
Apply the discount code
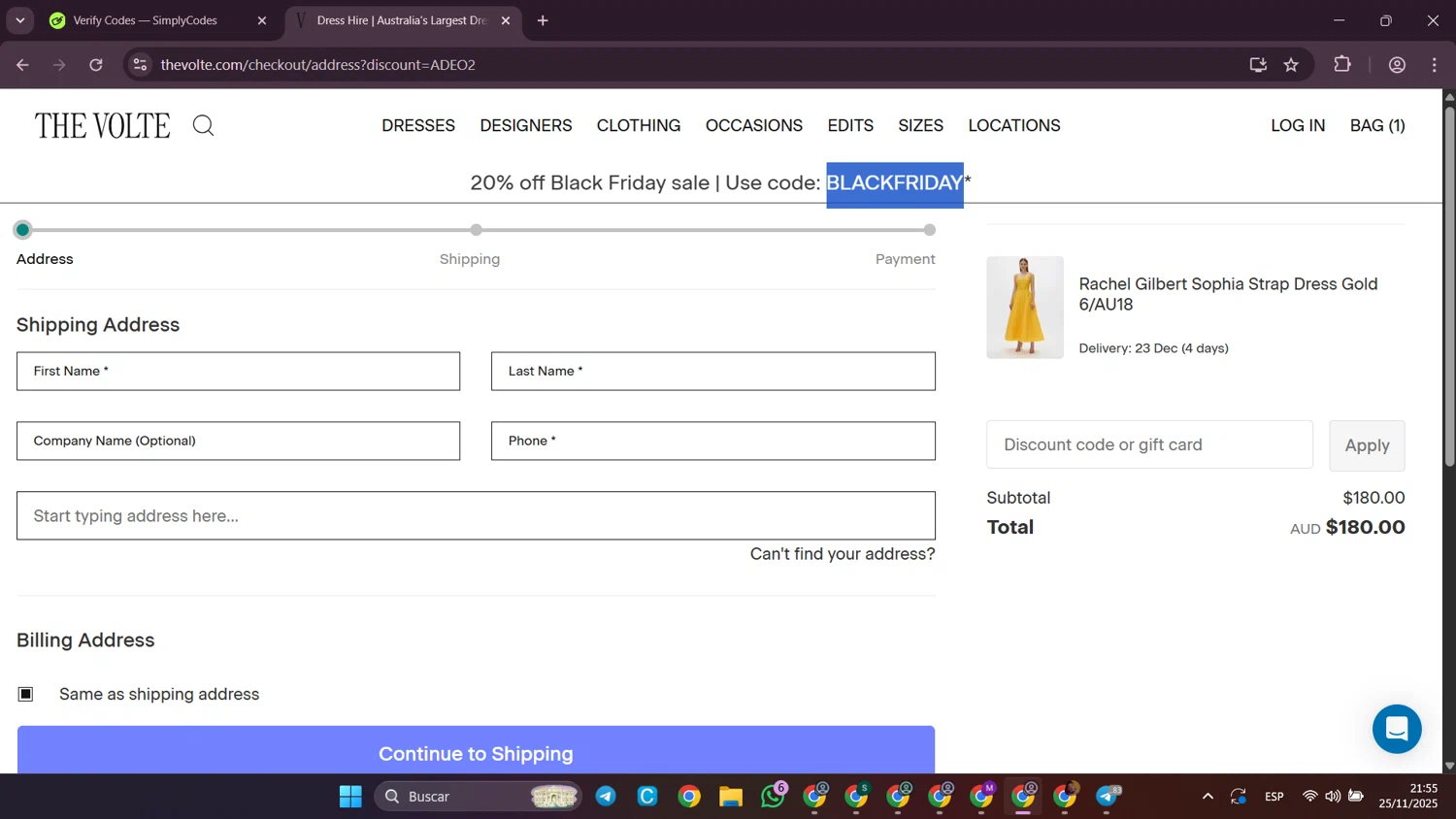click(1367, 445)
